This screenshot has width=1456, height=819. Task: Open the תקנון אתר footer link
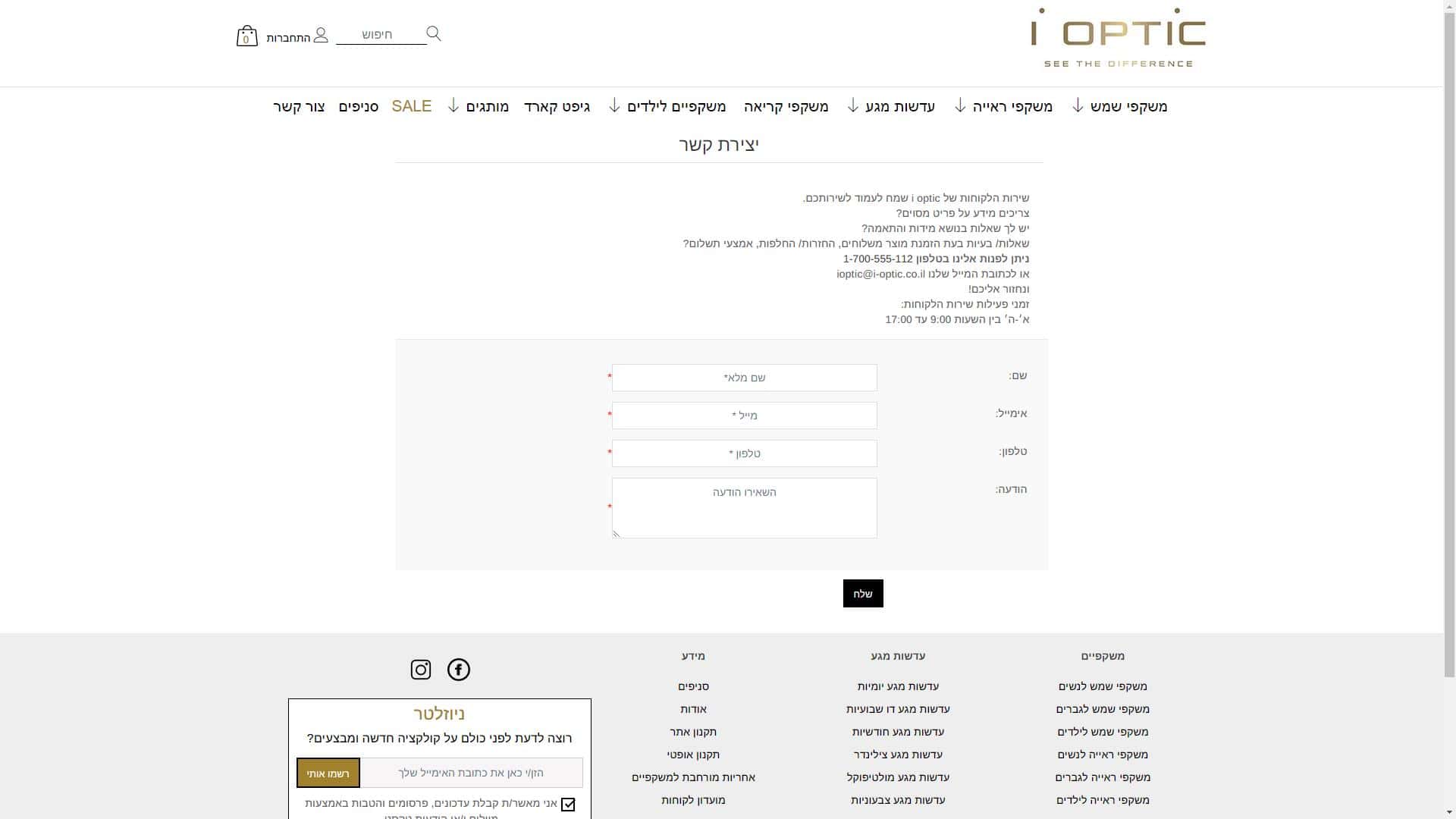[x=692, y=732]
